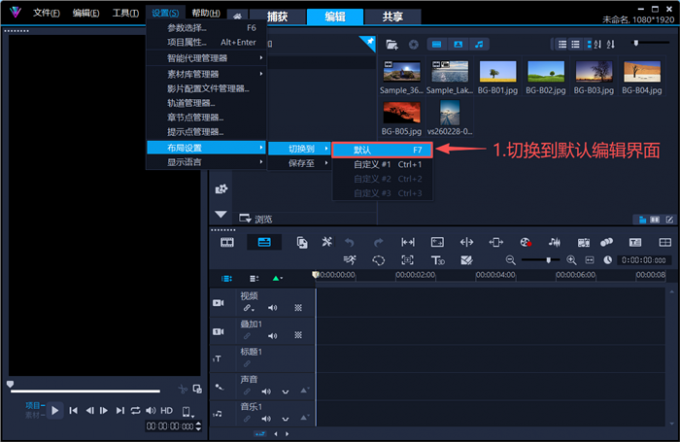This screenshot has width=680, height=442.
Task: Expand the 保存至 submenu
Action: point(299,163)
